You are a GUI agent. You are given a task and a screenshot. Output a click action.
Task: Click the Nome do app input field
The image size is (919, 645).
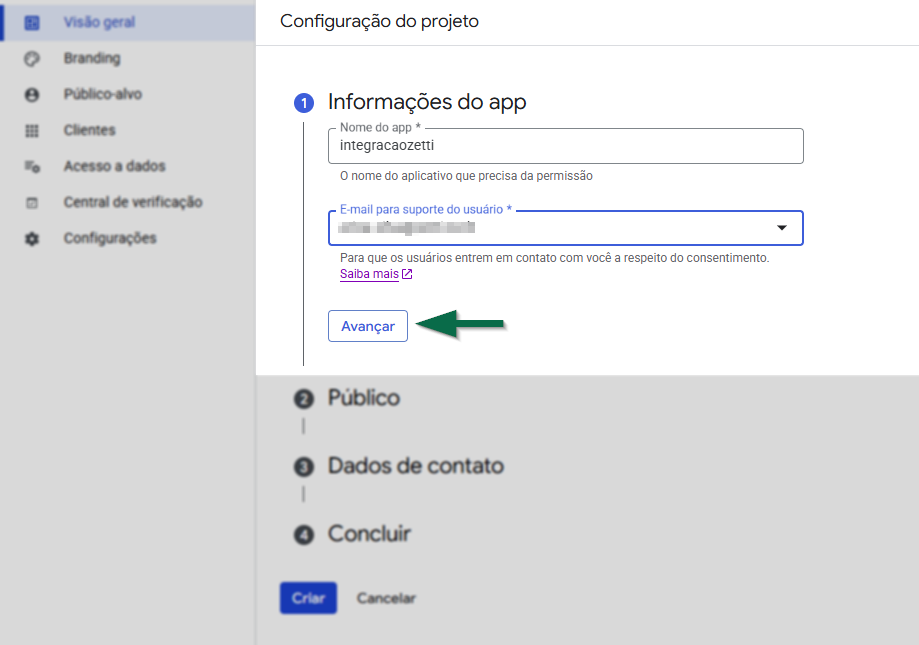point(566,146)
